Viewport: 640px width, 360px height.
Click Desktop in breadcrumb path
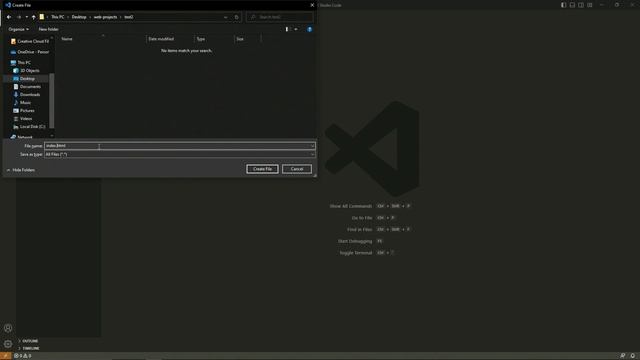[79, 17]
